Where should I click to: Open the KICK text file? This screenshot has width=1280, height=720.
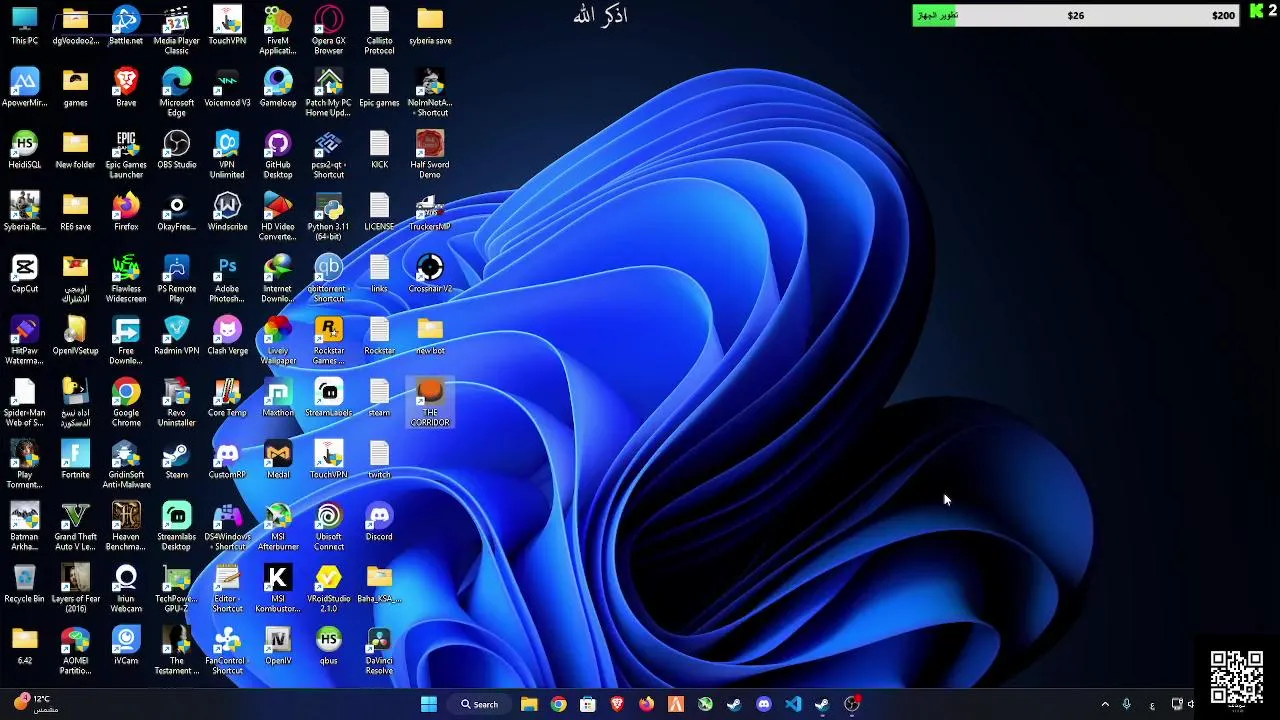click(x=379, y=150)
